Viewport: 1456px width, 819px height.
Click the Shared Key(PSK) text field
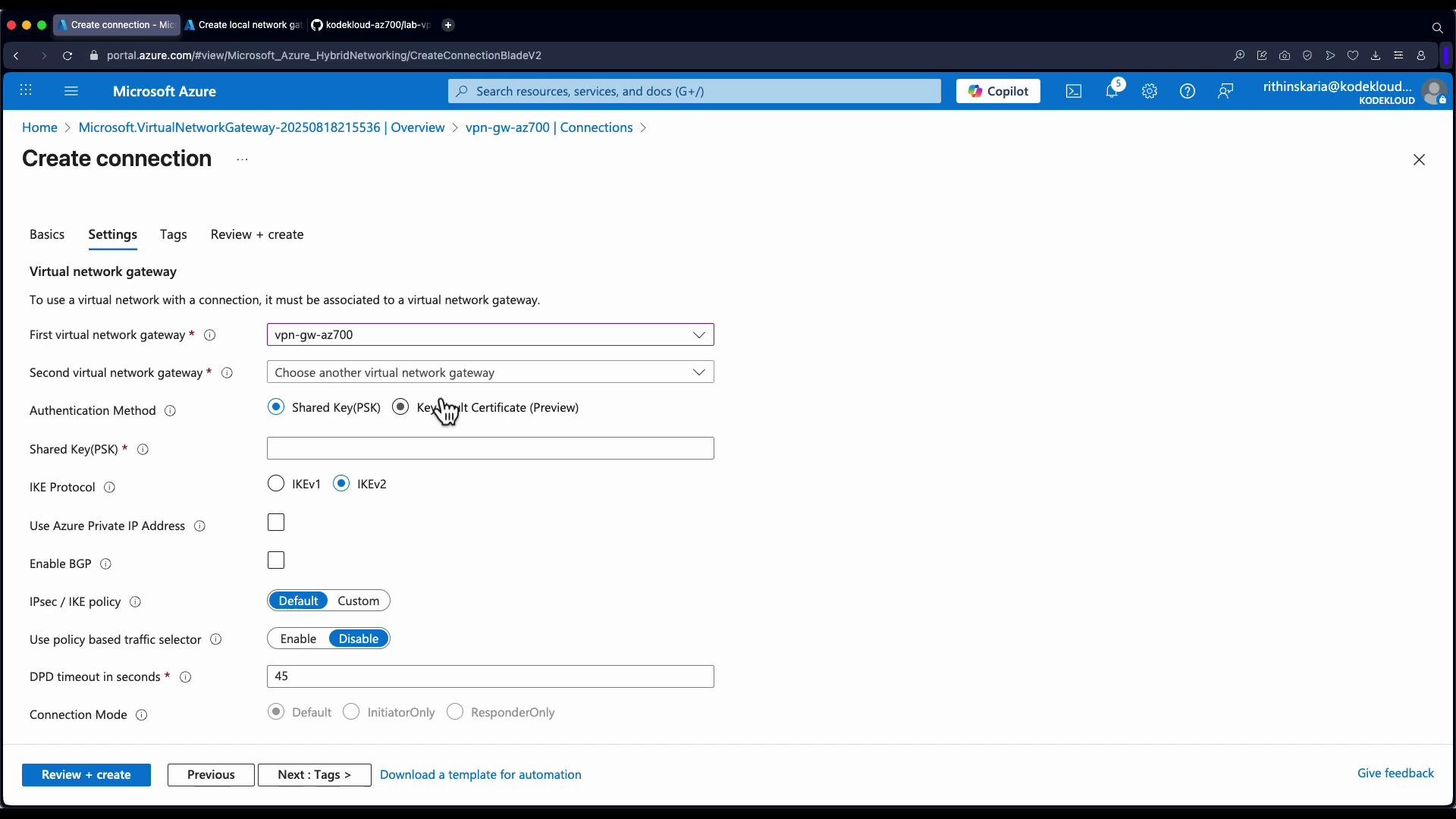(491, 448)
